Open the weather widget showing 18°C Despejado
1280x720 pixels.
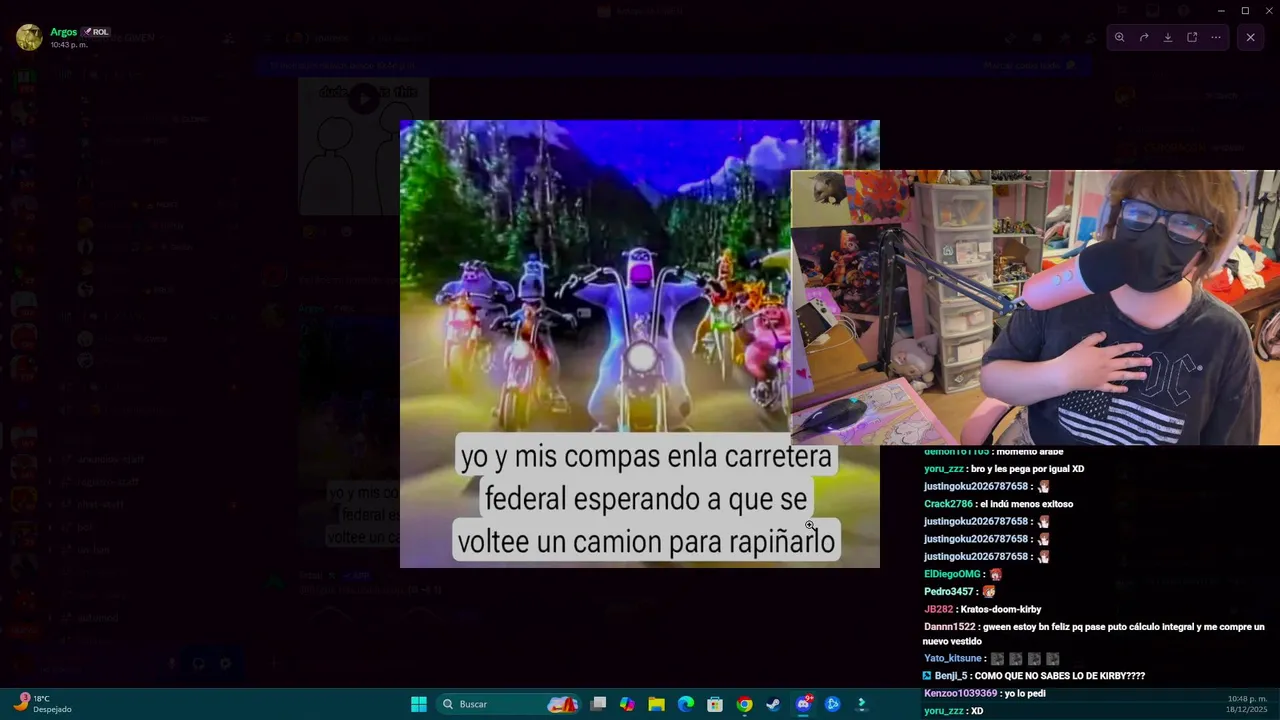pyautogui.click(x=43, y=703)
